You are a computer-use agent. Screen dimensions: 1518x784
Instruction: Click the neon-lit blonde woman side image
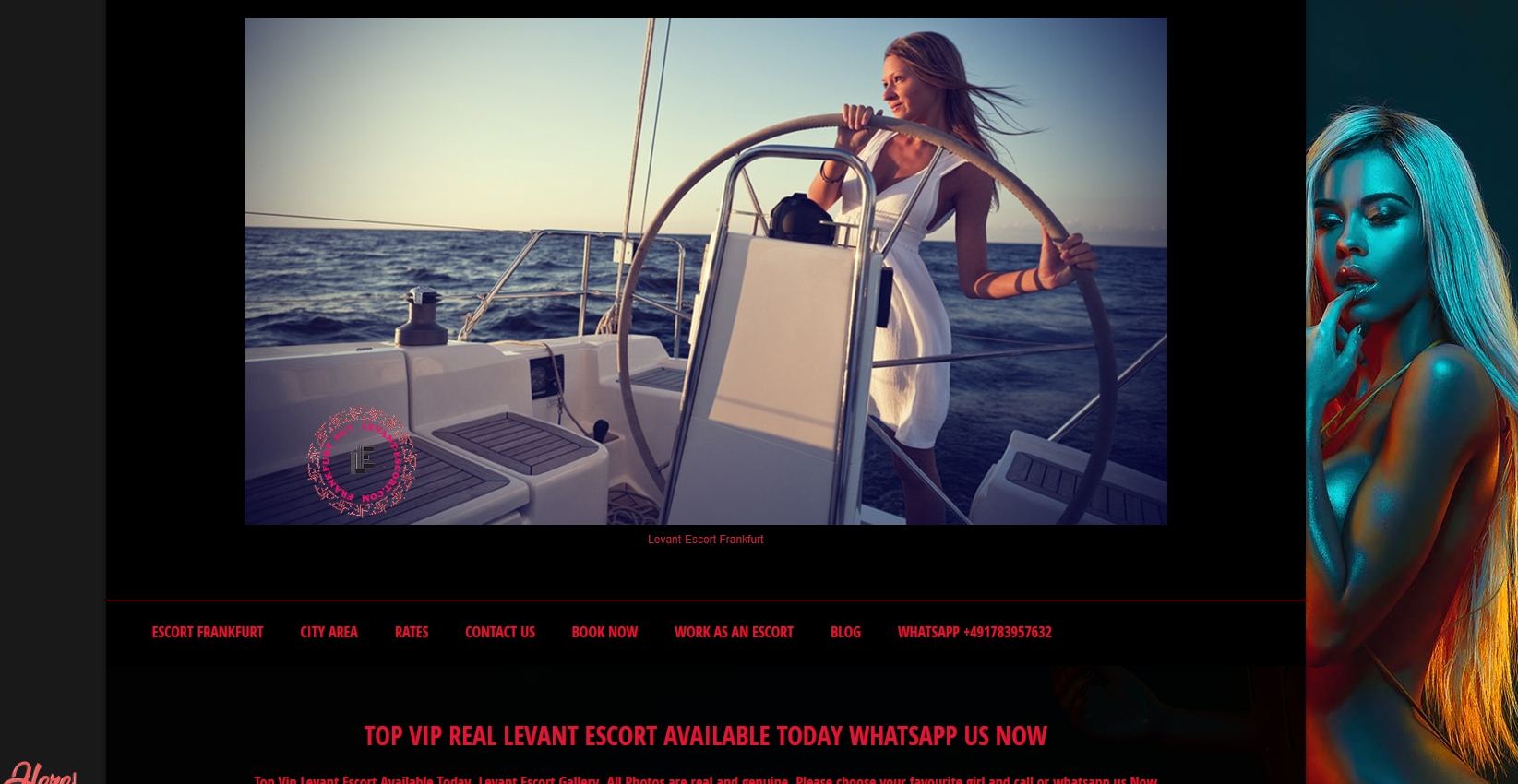coord(1412,443)
